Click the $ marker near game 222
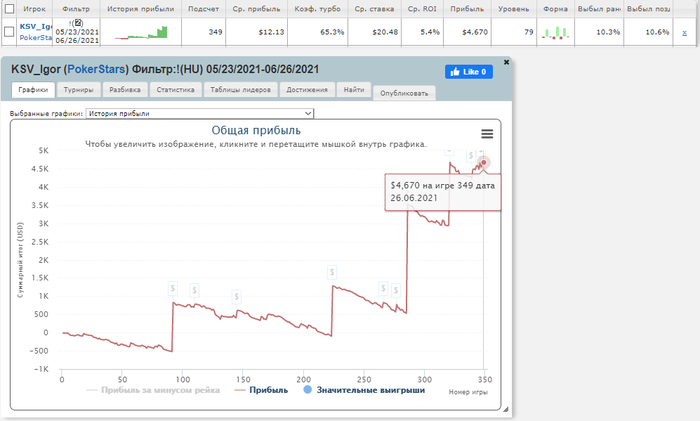Image resolution: width=700 pixels, height=421 pixels. (x=332, y=272)
